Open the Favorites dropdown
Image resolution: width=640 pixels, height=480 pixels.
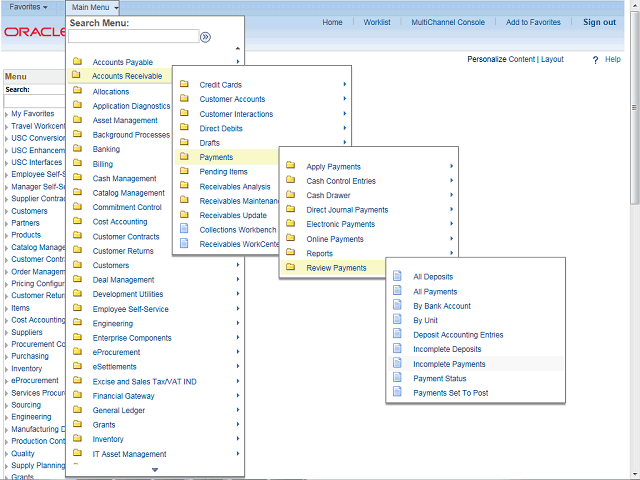tap(30, 7)
